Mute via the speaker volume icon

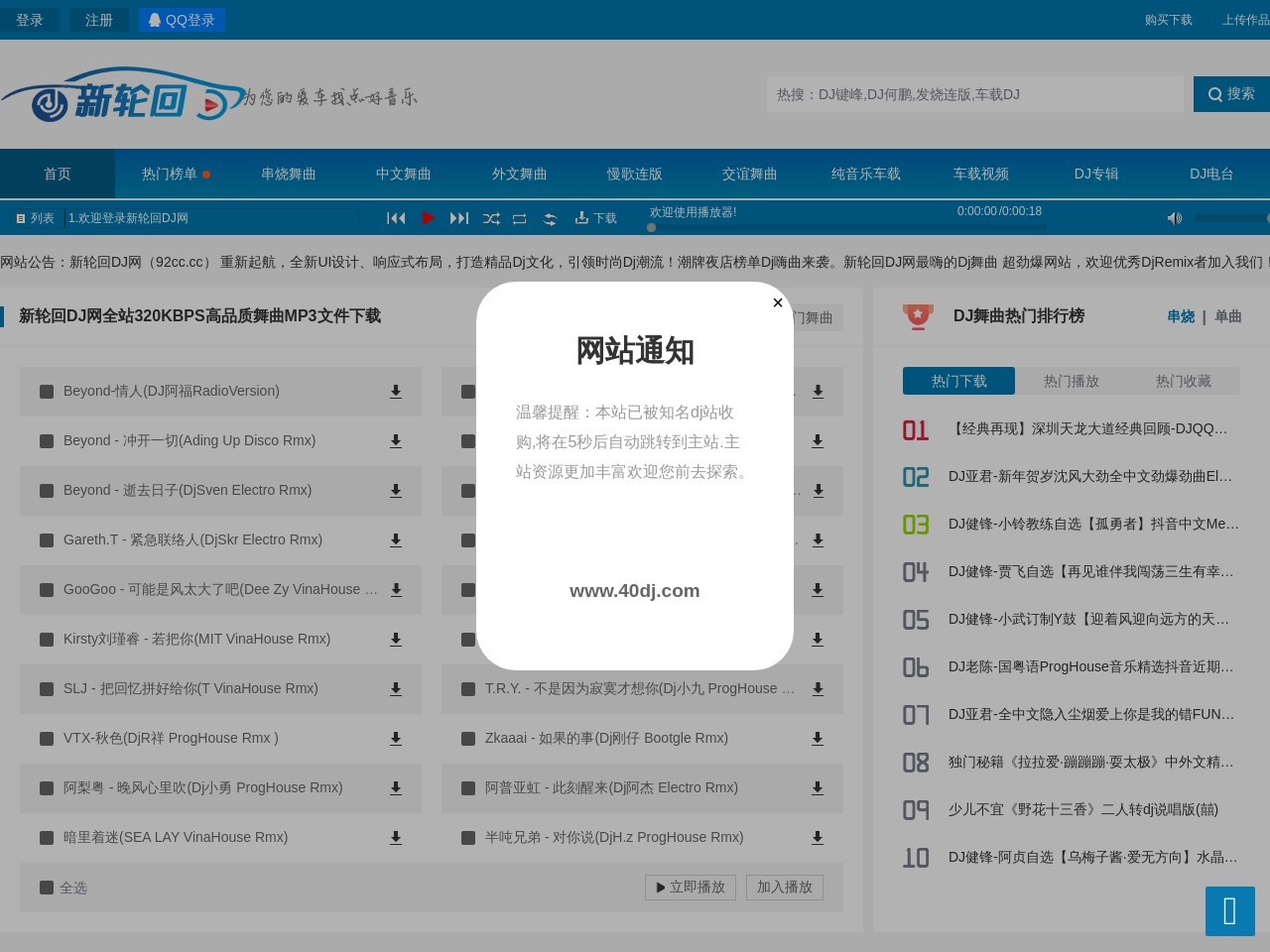point(1175,218)
